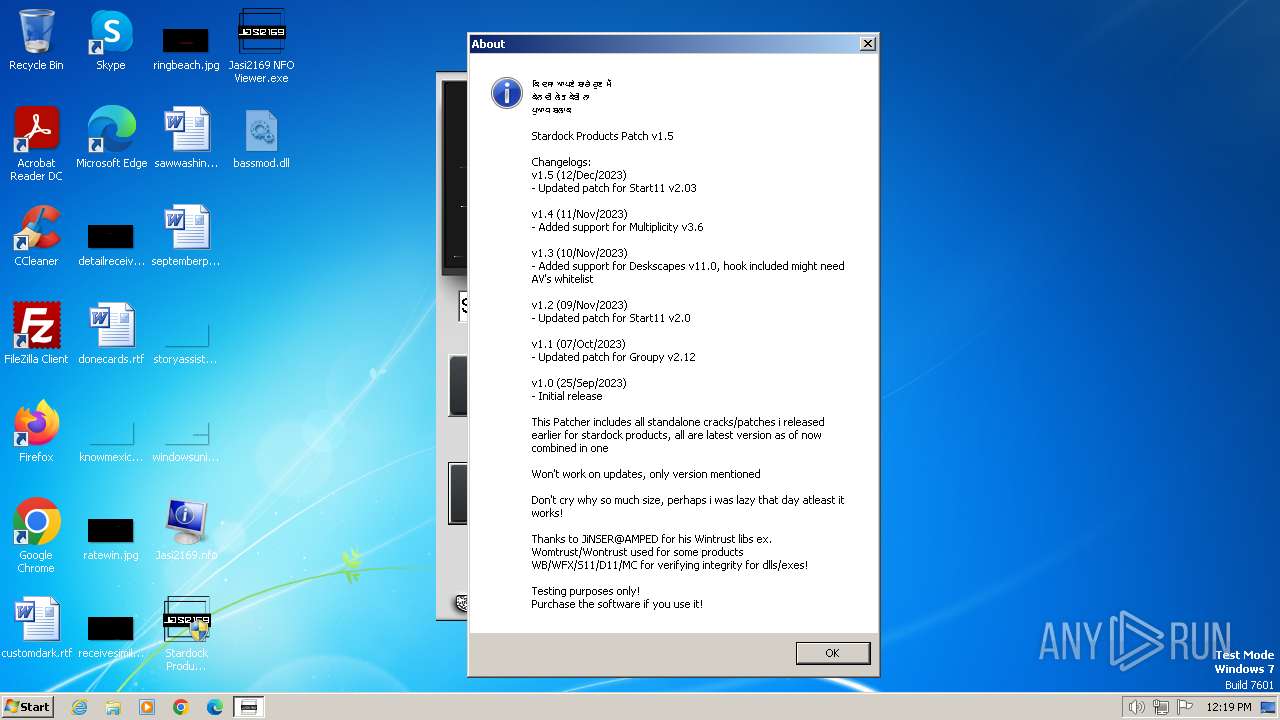This screenshot has width=1280, height=720.
Task: Close the About dialog window
Action: 868,44
